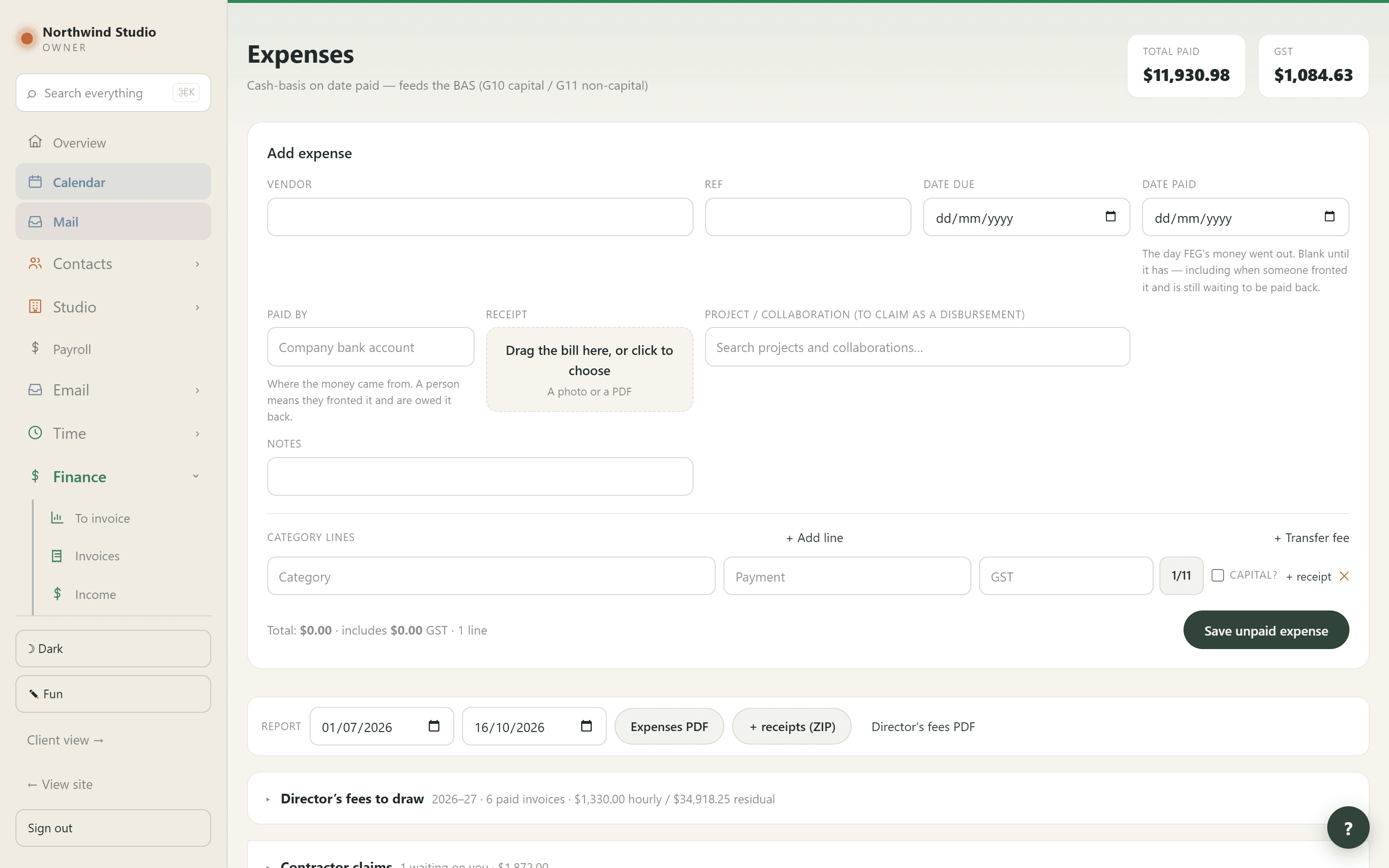Click the Income dollar icon
This screenshot has width=1389, height=868.
(57, 594)
